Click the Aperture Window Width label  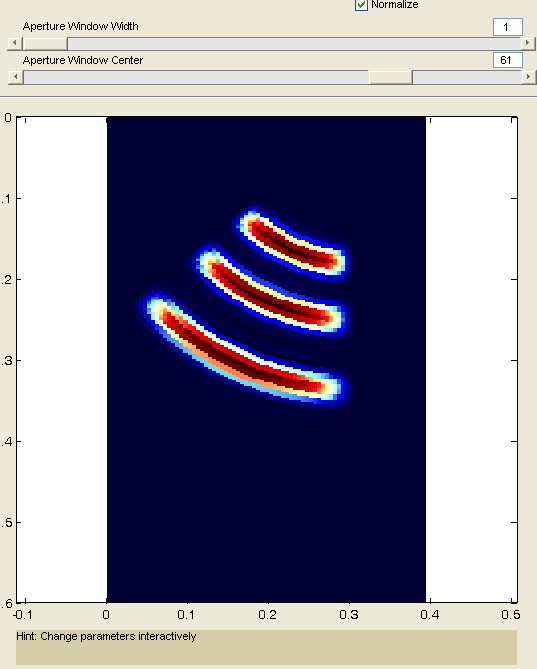pyautogui.click(x=81, y=26)
